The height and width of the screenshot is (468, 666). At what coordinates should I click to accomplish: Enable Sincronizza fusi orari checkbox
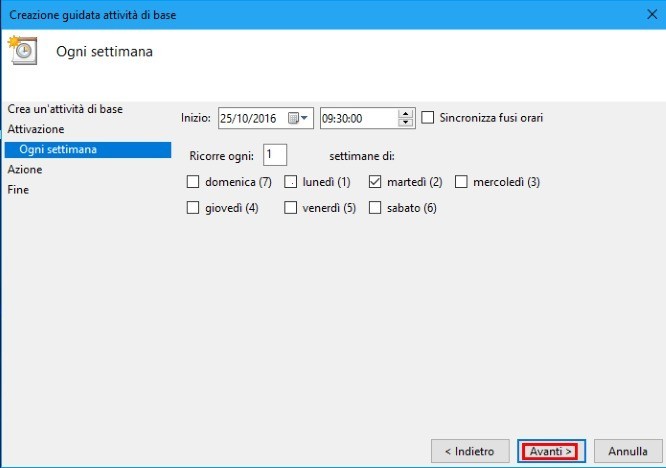(429, 118)
